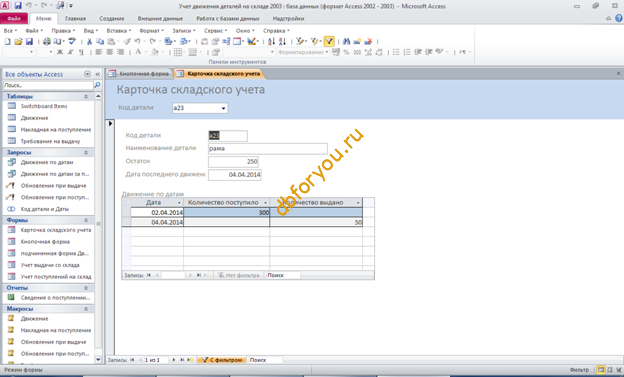Click the Find binoculars icon
This screenshot has height=377, width=624.
tap(346, 41)
